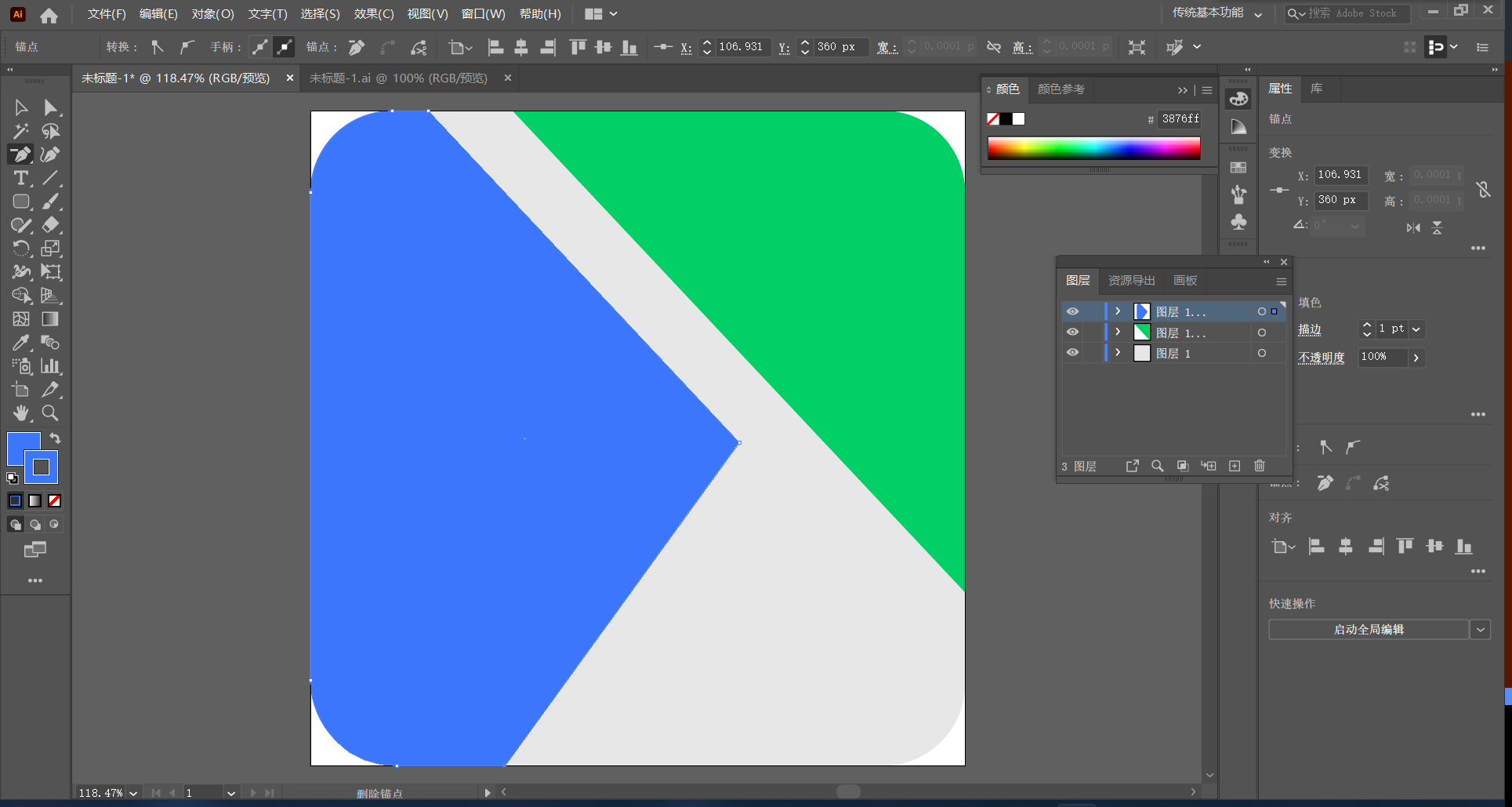Select the Line Segment tool
The image size is (1512, 807).
pyautogui.click(x=50, y=178)
